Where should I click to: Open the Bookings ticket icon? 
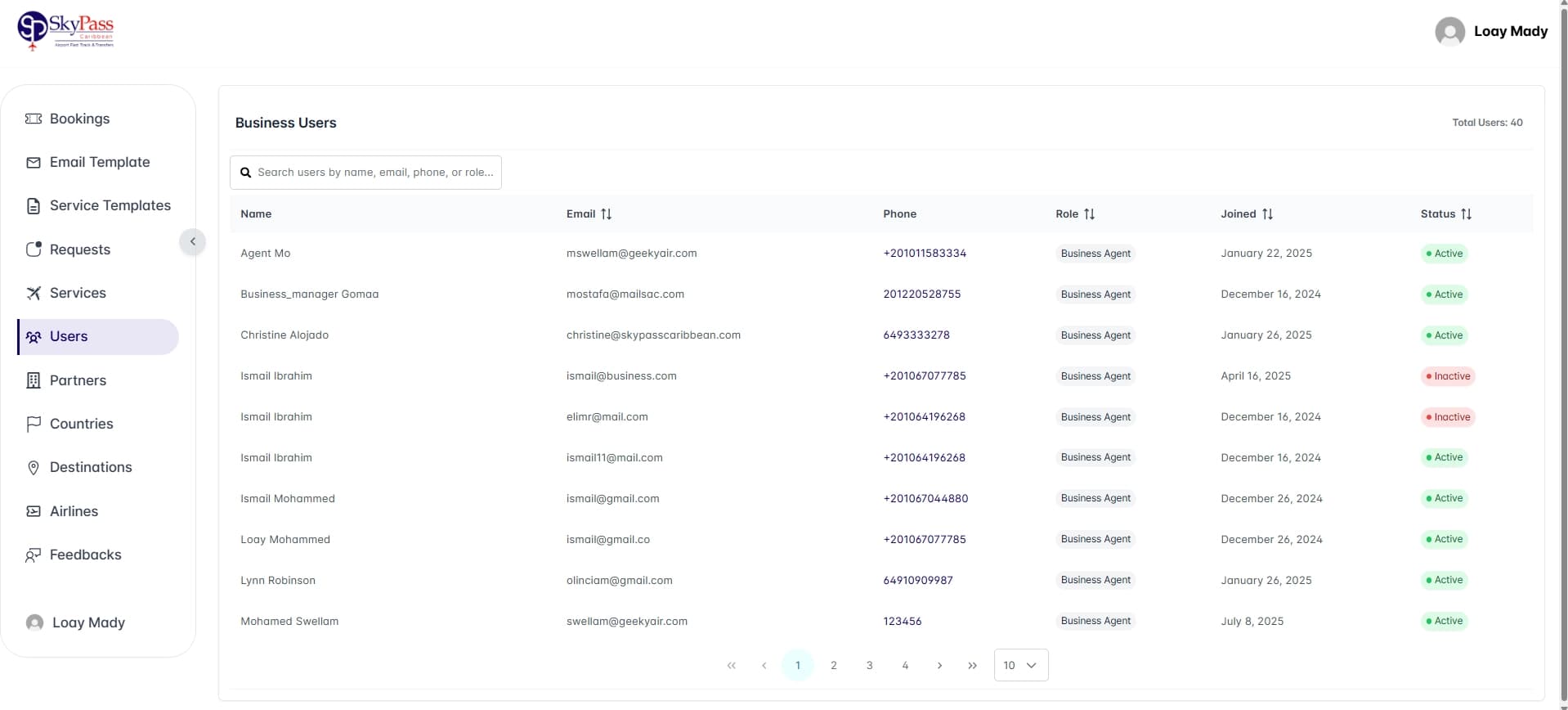pos(34,119)
